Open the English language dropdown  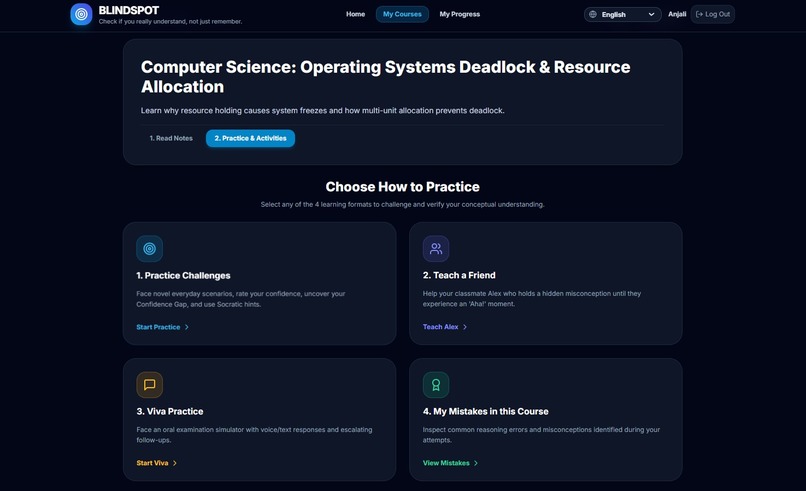coord(622,14)
